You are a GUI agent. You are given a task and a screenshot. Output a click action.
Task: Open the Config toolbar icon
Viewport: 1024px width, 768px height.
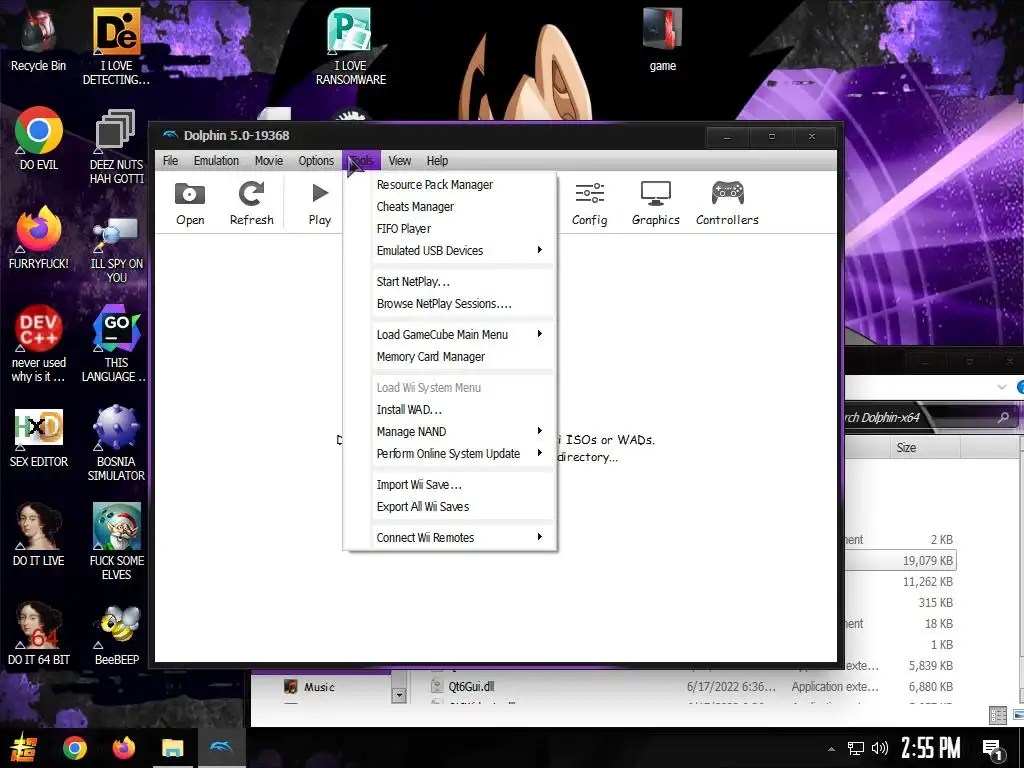pos(590,203)
